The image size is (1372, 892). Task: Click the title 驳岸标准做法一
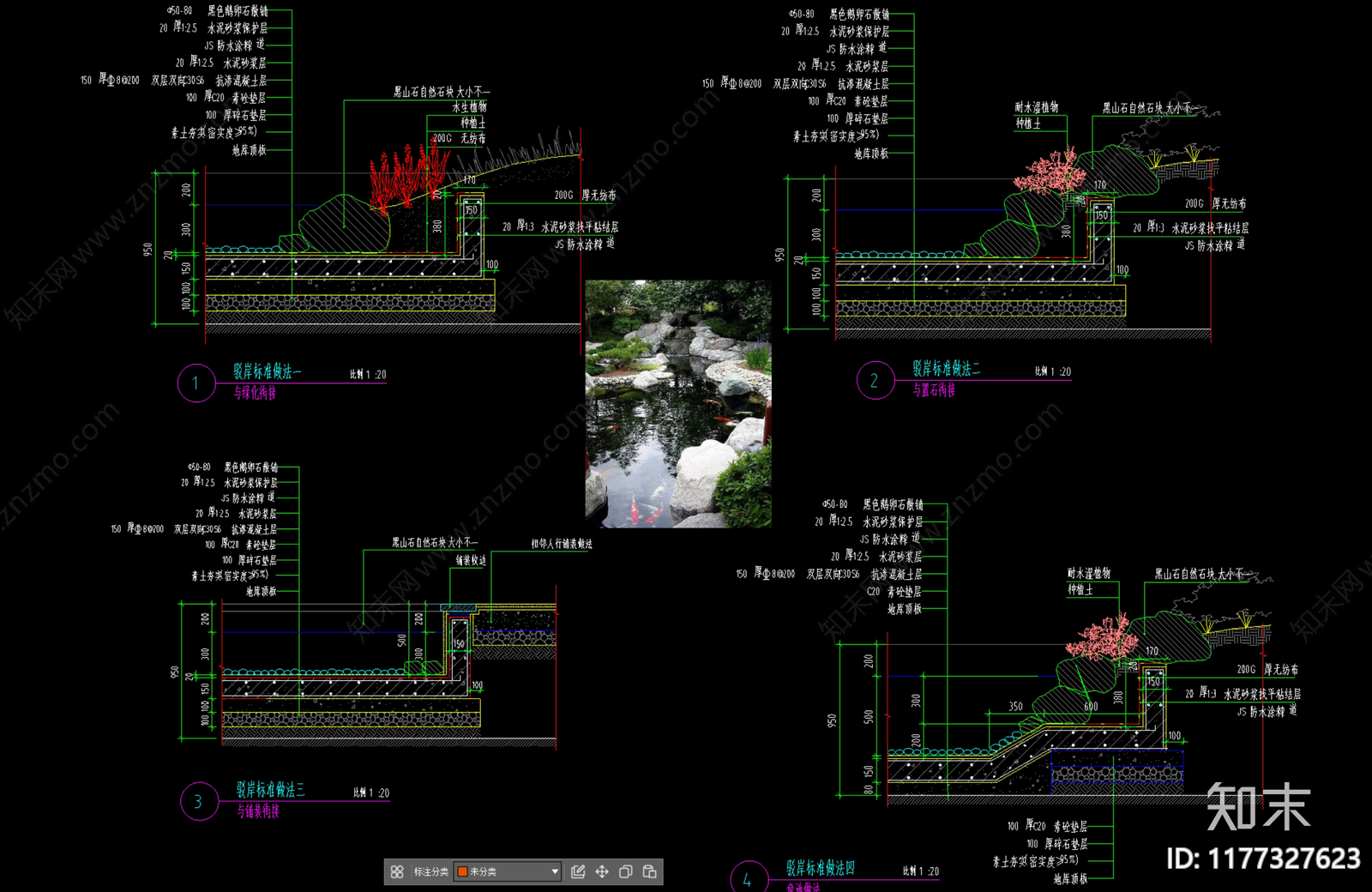(267, 371)
